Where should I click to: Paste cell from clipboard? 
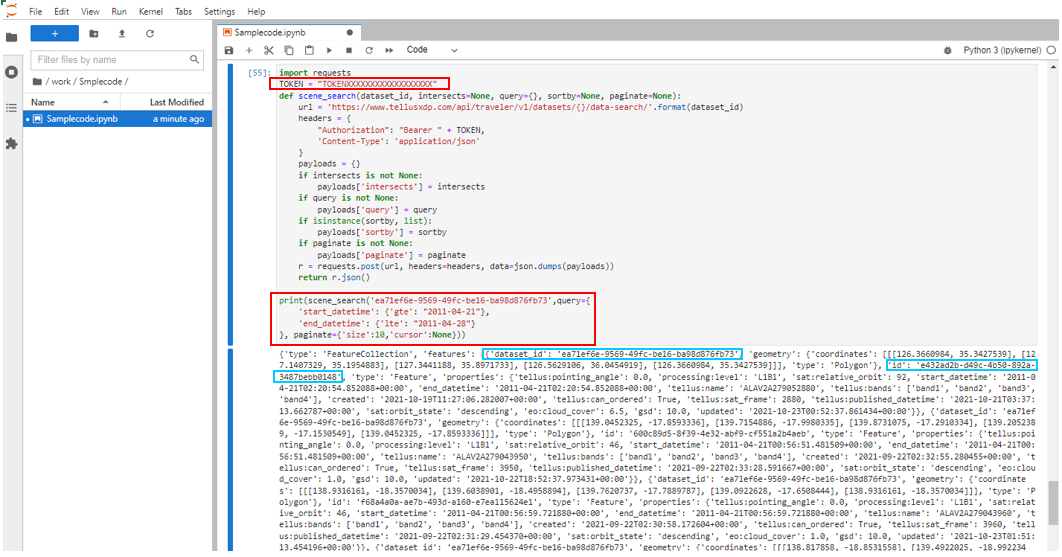pyautogui.click(x=309, y=50)
